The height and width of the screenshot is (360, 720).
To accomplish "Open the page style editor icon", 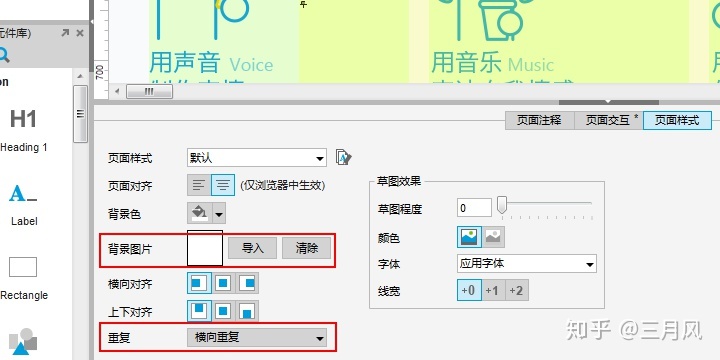I will tap(343, 157).
